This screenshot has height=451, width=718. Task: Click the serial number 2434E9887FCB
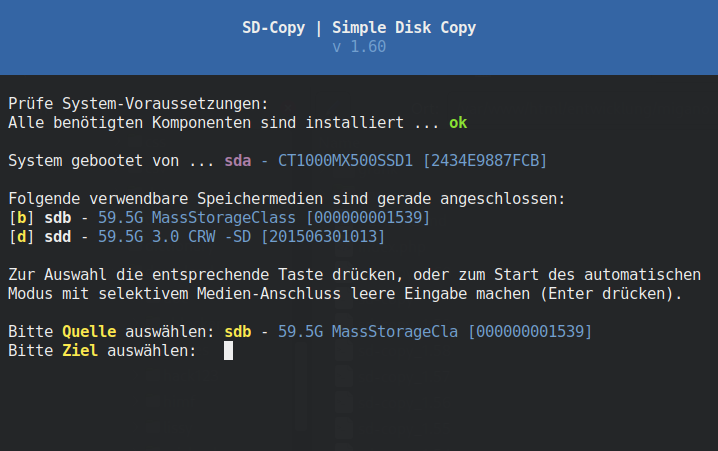485,160
